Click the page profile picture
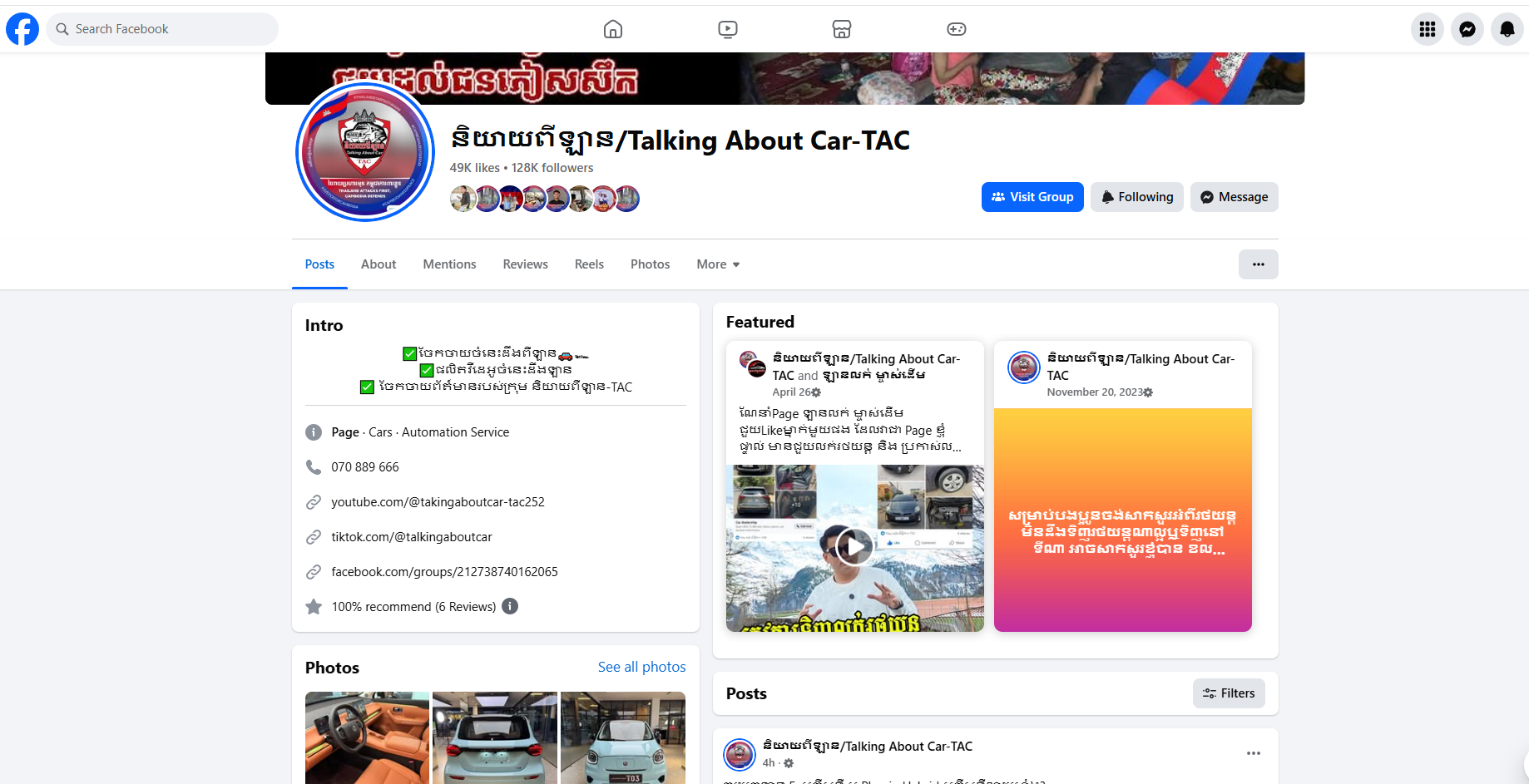The image size is (1529, 784). (x=365, y=152)
